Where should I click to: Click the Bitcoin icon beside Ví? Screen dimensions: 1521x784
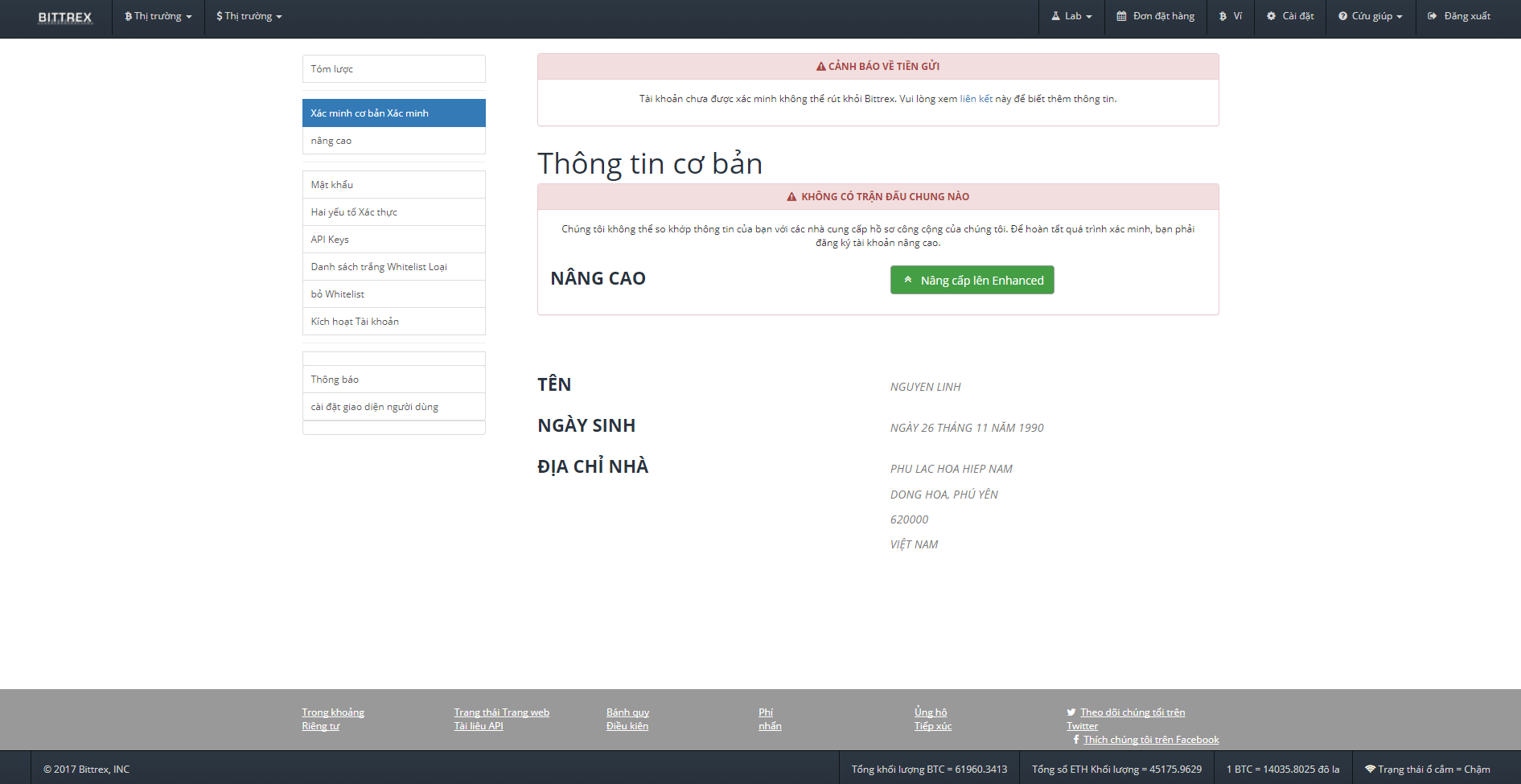coord(1223,16)
